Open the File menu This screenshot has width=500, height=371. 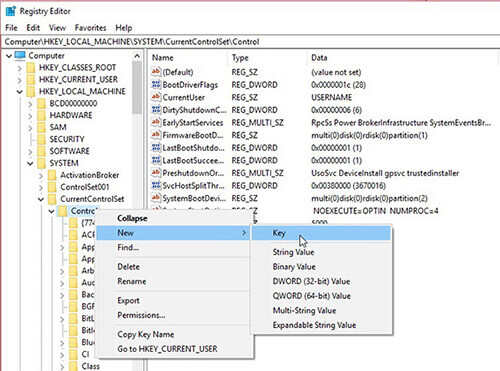click(x=11, y=28)
